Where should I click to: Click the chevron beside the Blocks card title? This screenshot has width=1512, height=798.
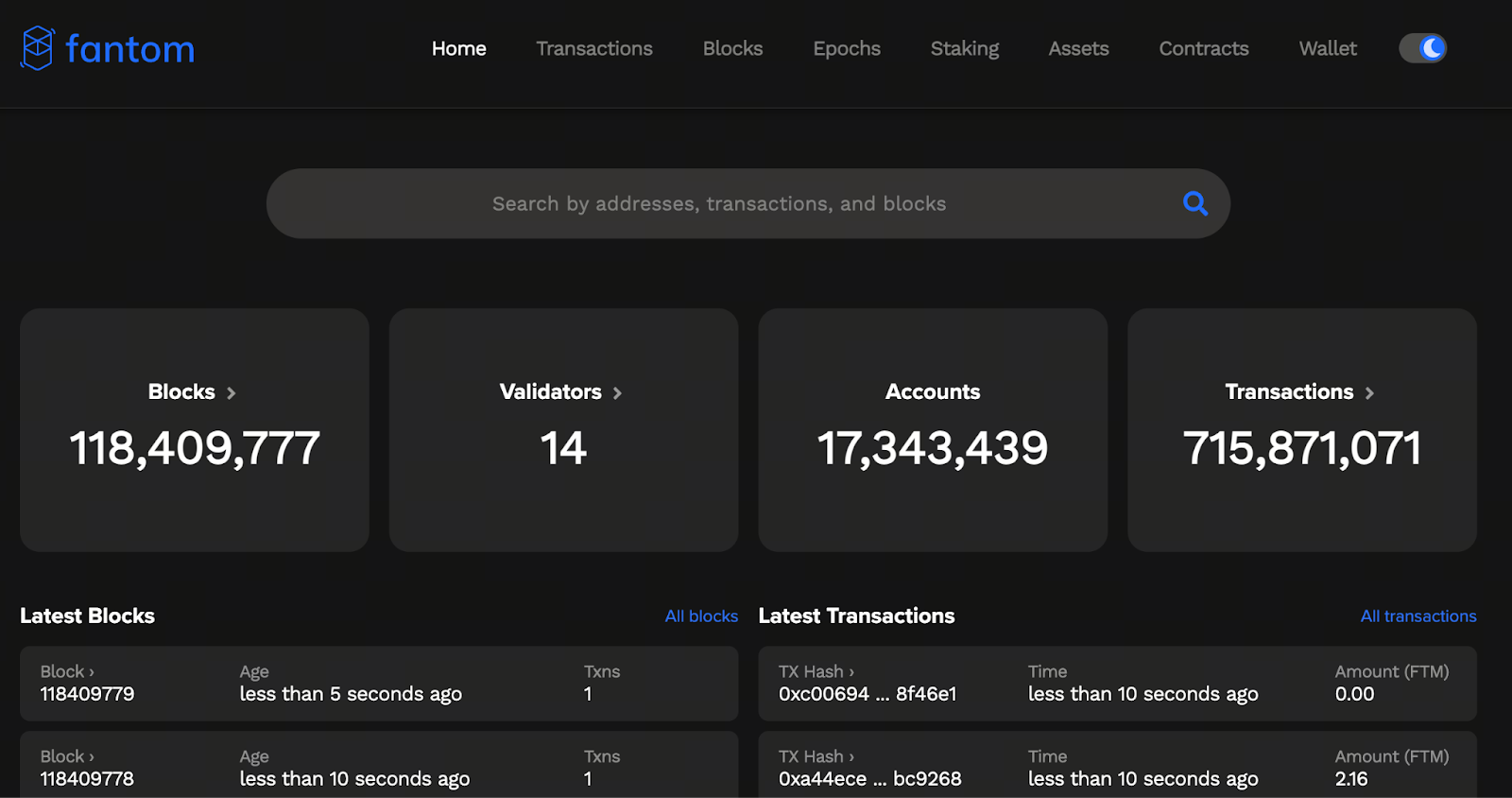[x=231, y=392]
